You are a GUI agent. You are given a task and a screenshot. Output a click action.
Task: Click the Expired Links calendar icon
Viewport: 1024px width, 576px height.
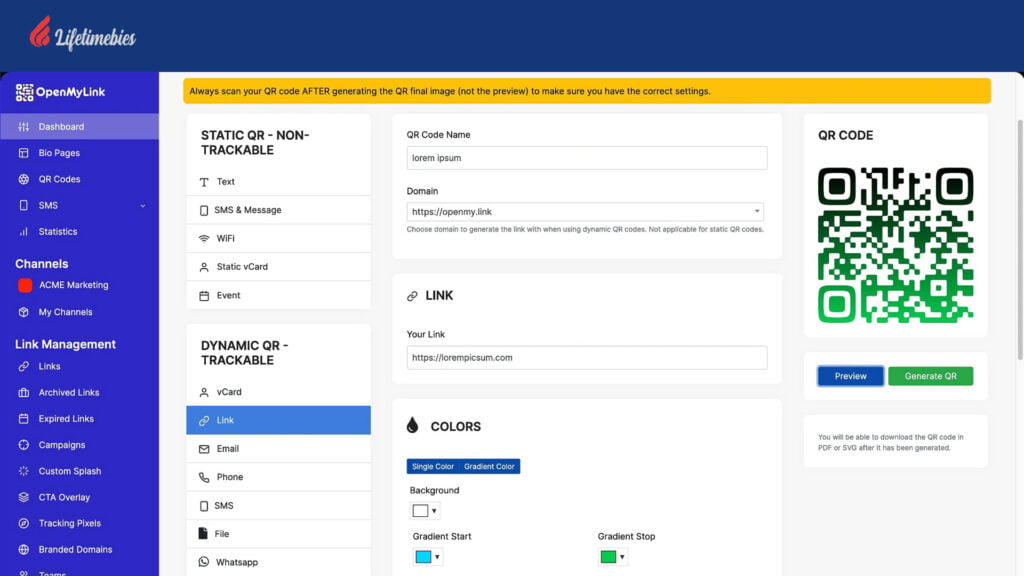(24, 419)
